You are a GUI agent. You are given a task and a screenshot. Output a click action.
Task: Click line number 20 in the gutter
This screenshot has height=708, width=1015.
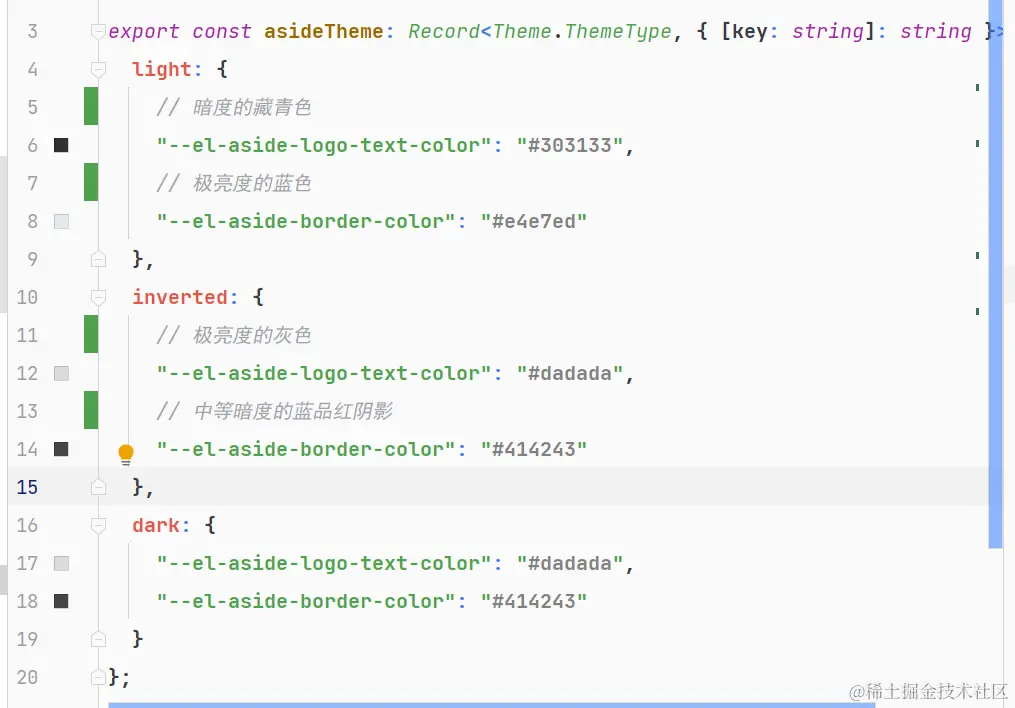point(27,677)
